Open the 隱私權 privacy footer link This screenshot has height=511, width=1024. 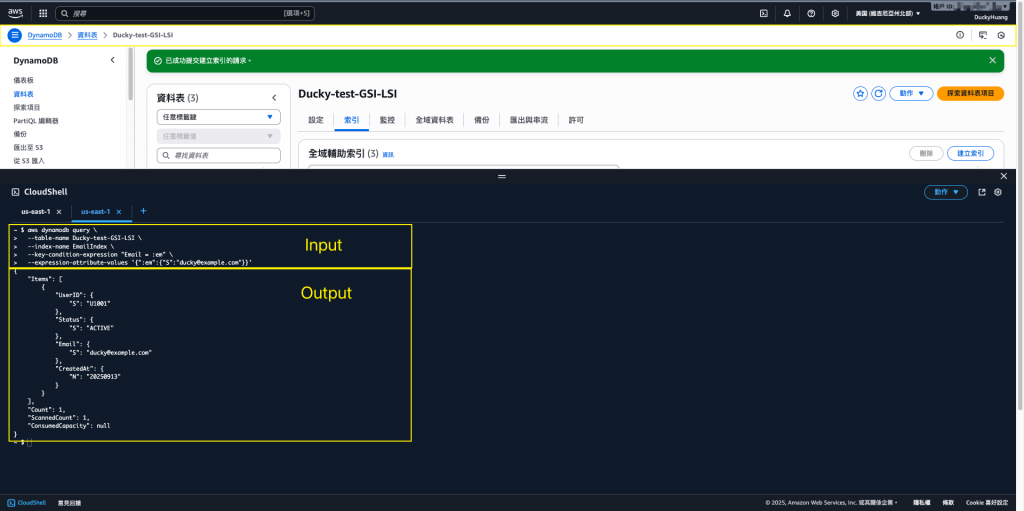(x=921, y=503)
